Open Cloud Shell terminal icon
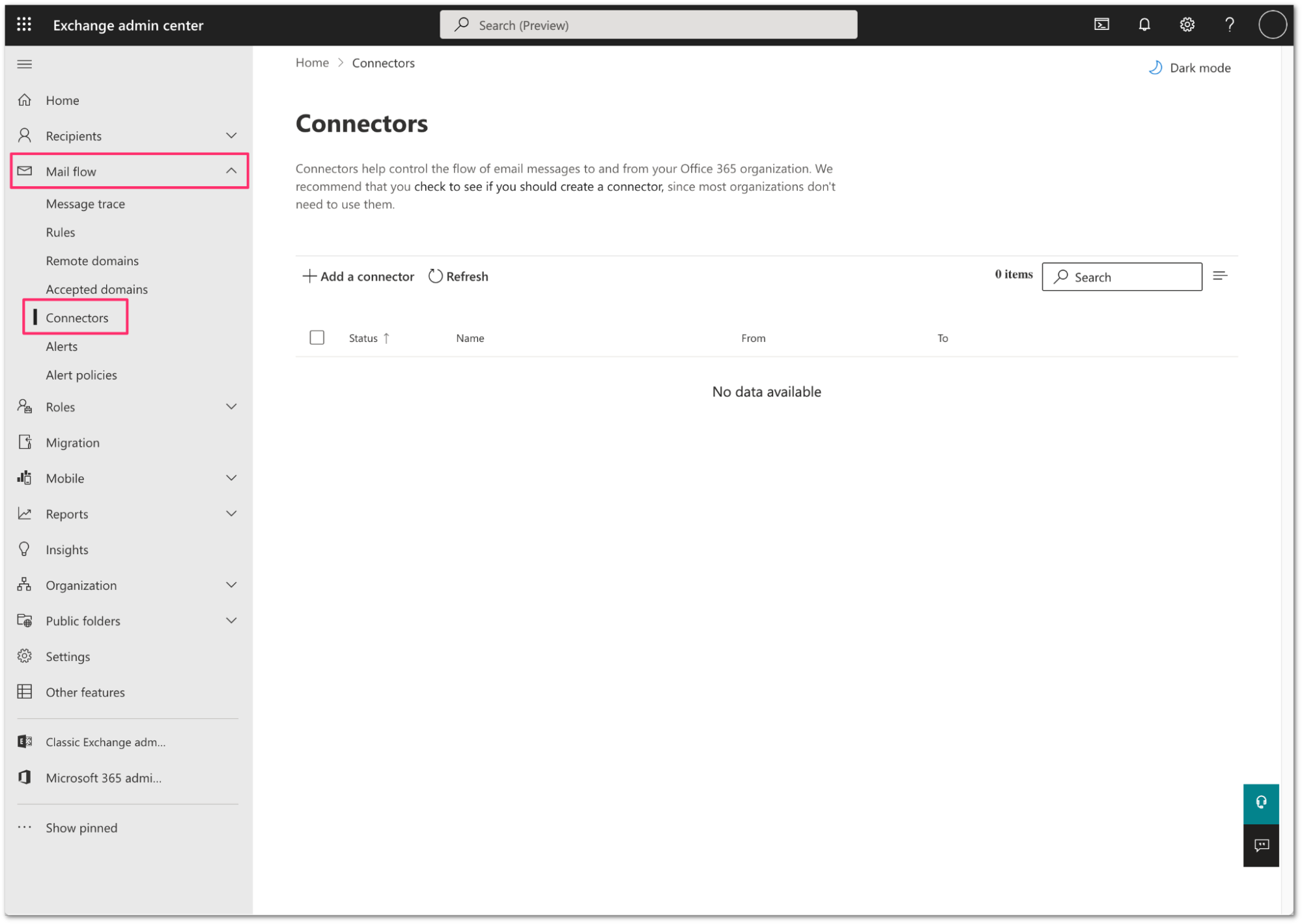The width and height of the screenshot is (1302, 924). click(1101, 25)
